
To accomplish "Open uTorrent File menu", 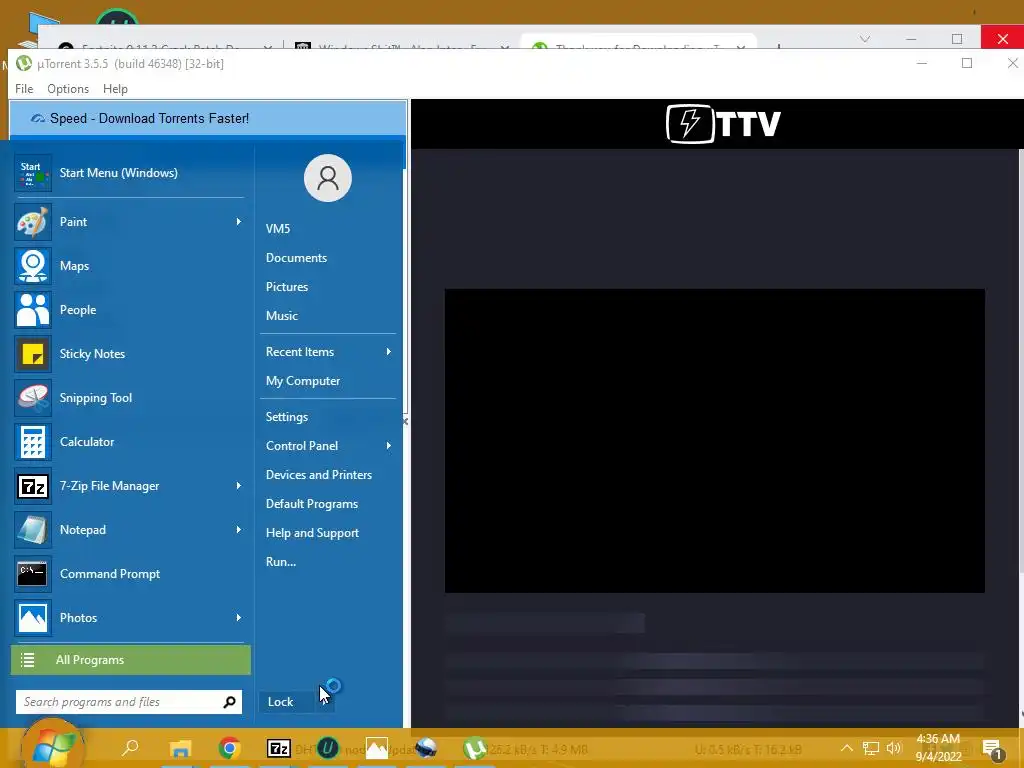I will [x=24, y=89].
